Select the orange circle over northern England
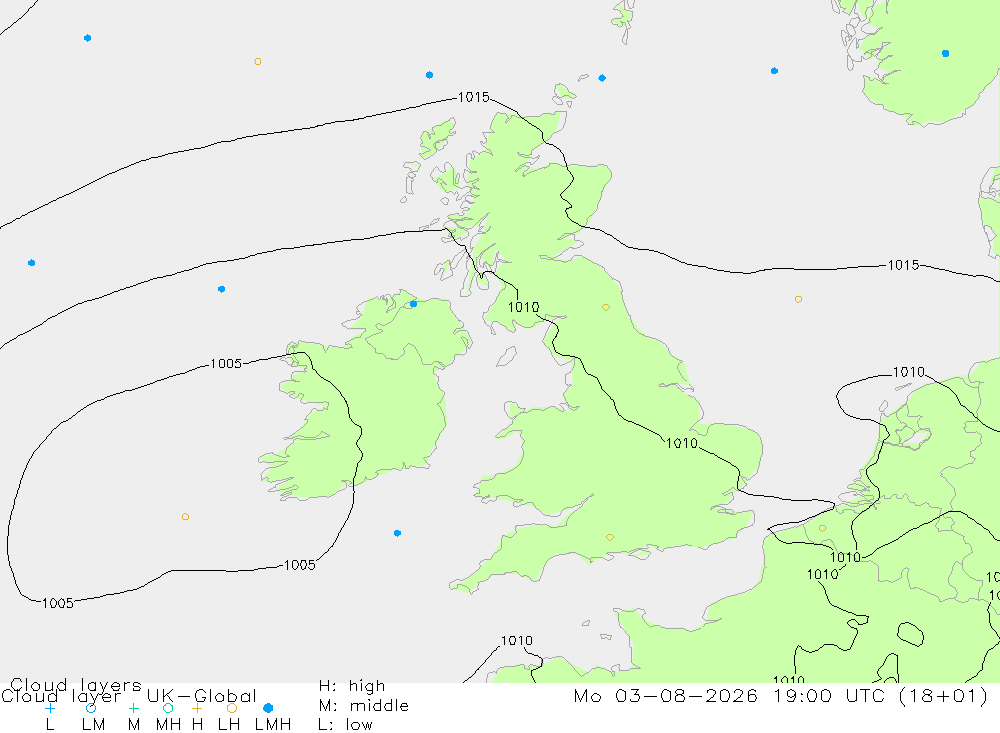The width and height of the screenshot is (1000, 733). [x=606, y=307]
